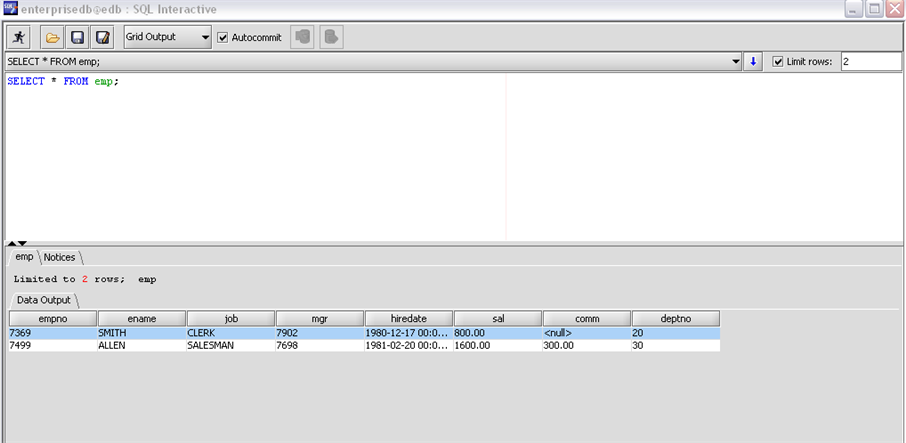906x443 pixels.
Task: Switch to the emp results tab
Action: click(24, 257)
